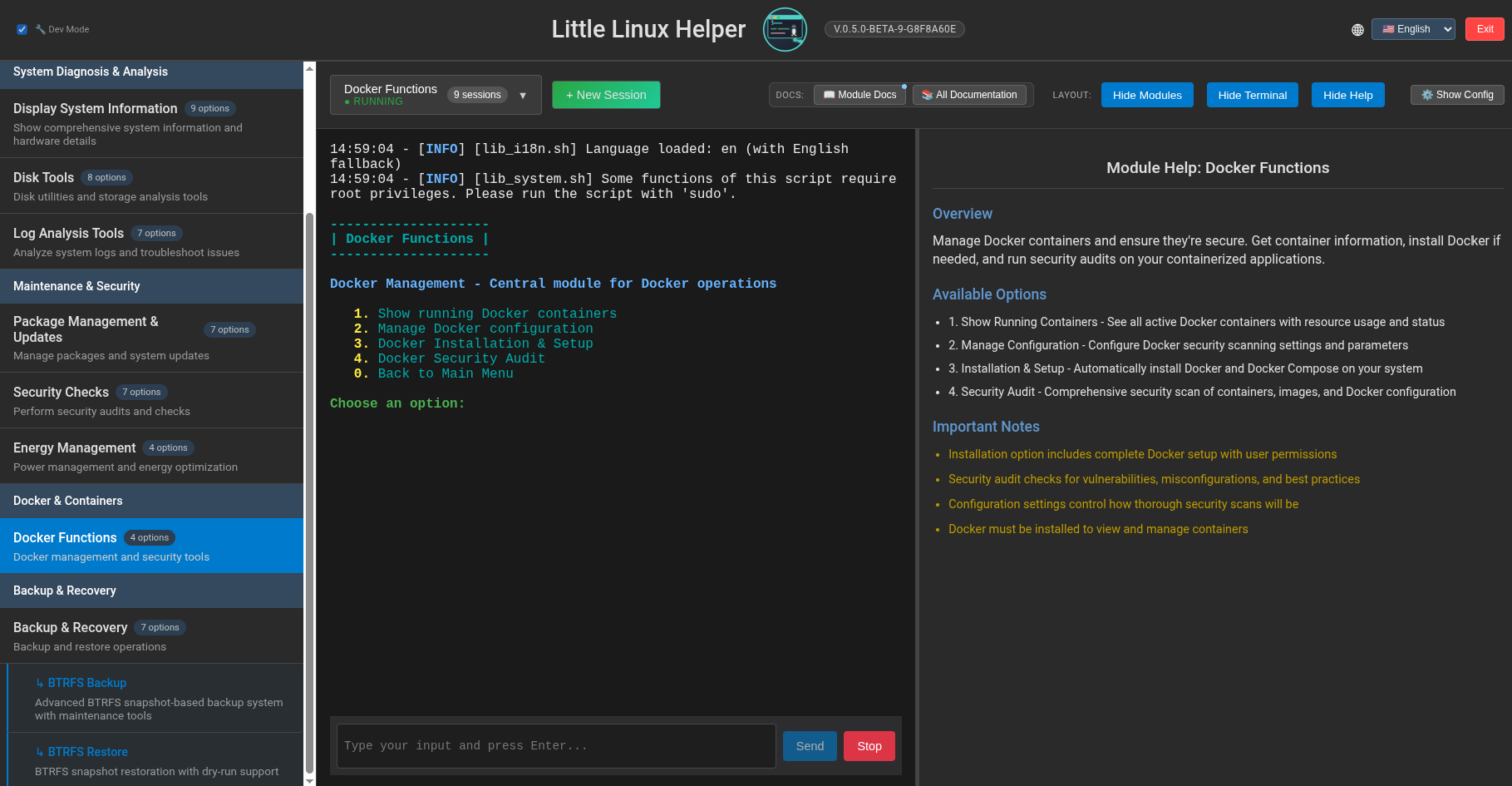Select Display System Information module
Viewport: 1512px width, 786px height.
151,123
